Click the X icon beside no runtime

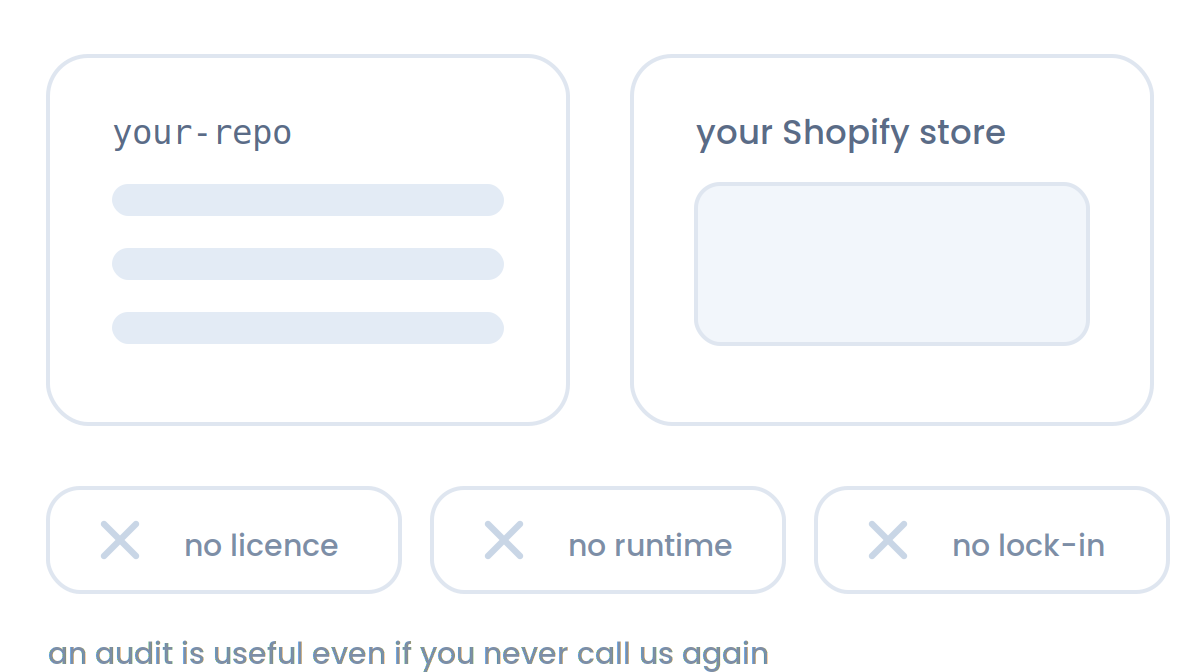(x=504, y=540)
